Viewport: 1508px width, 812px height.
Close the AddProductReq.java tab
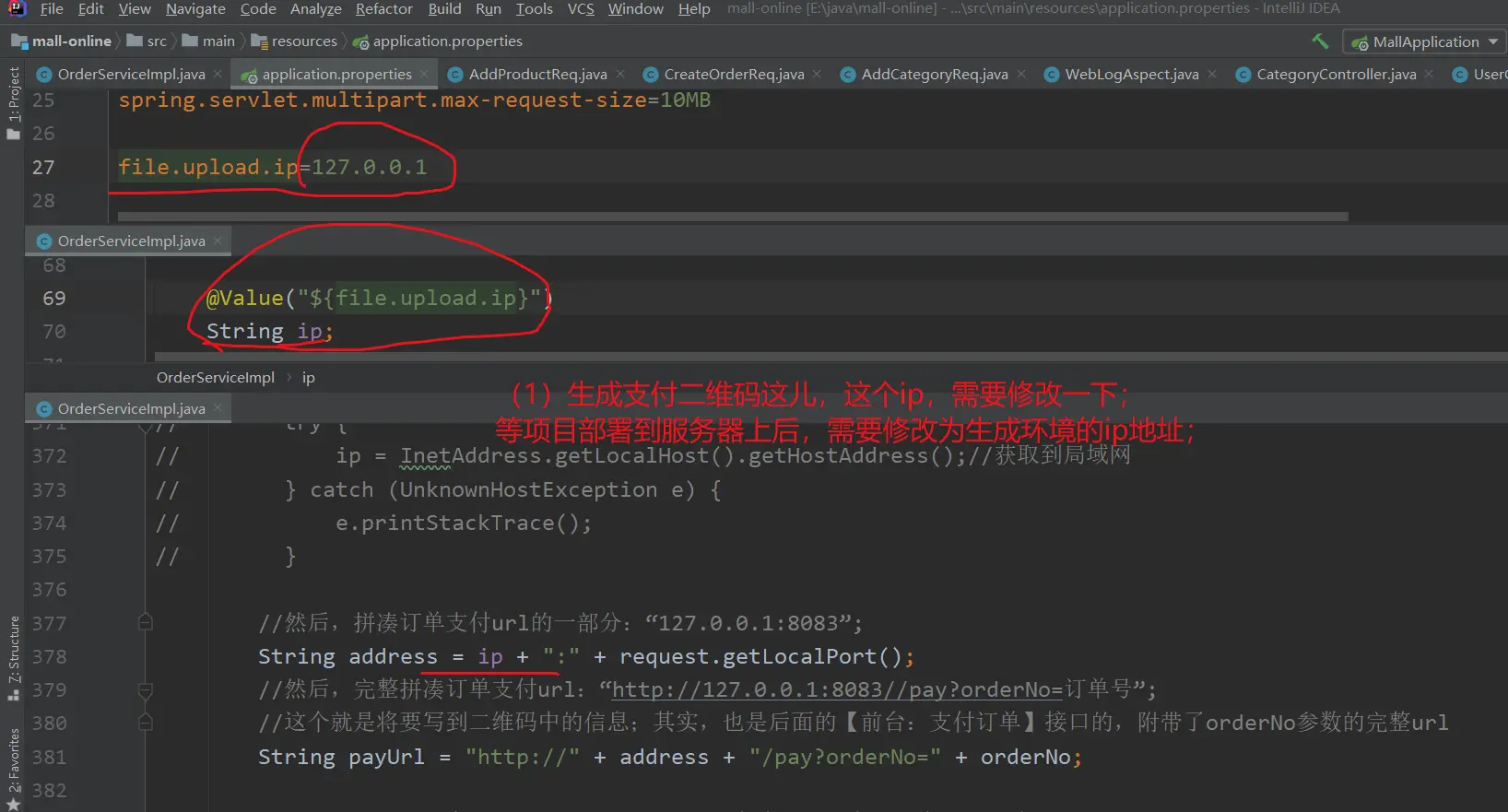[620, 75]
